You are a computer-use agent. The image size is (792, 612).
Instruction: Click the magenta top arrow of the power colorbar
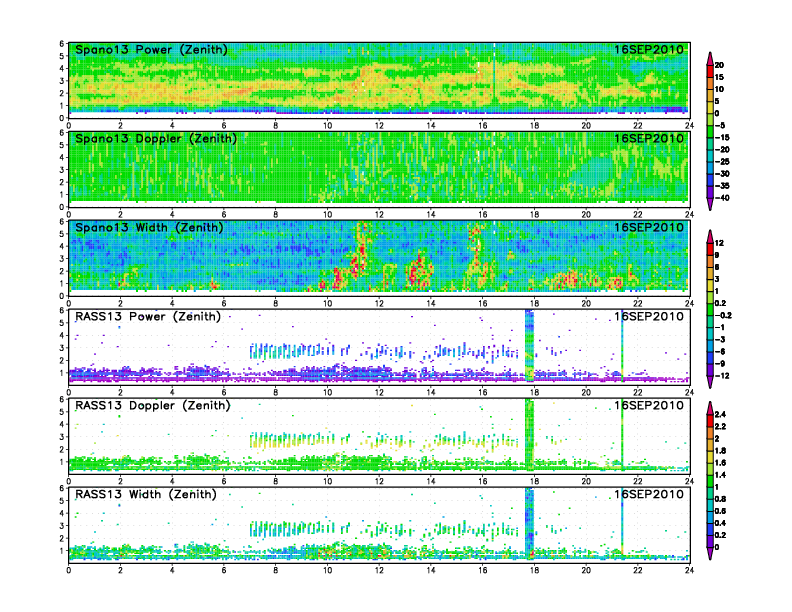(x=710, y=59)
